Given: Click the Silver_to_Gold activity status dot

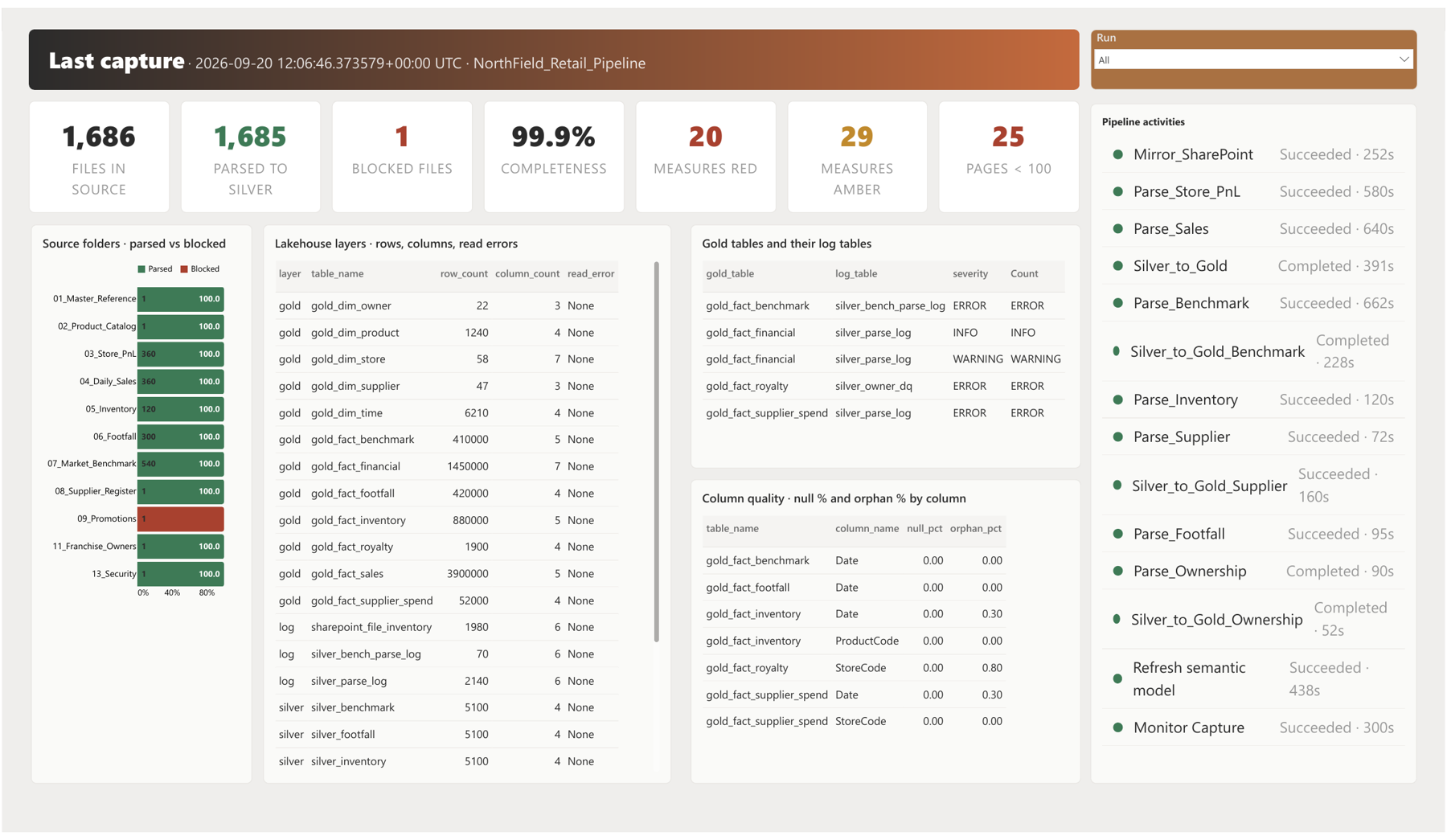Looking at the screenshot, I should pyautogui.click(x=1117, y=266).
